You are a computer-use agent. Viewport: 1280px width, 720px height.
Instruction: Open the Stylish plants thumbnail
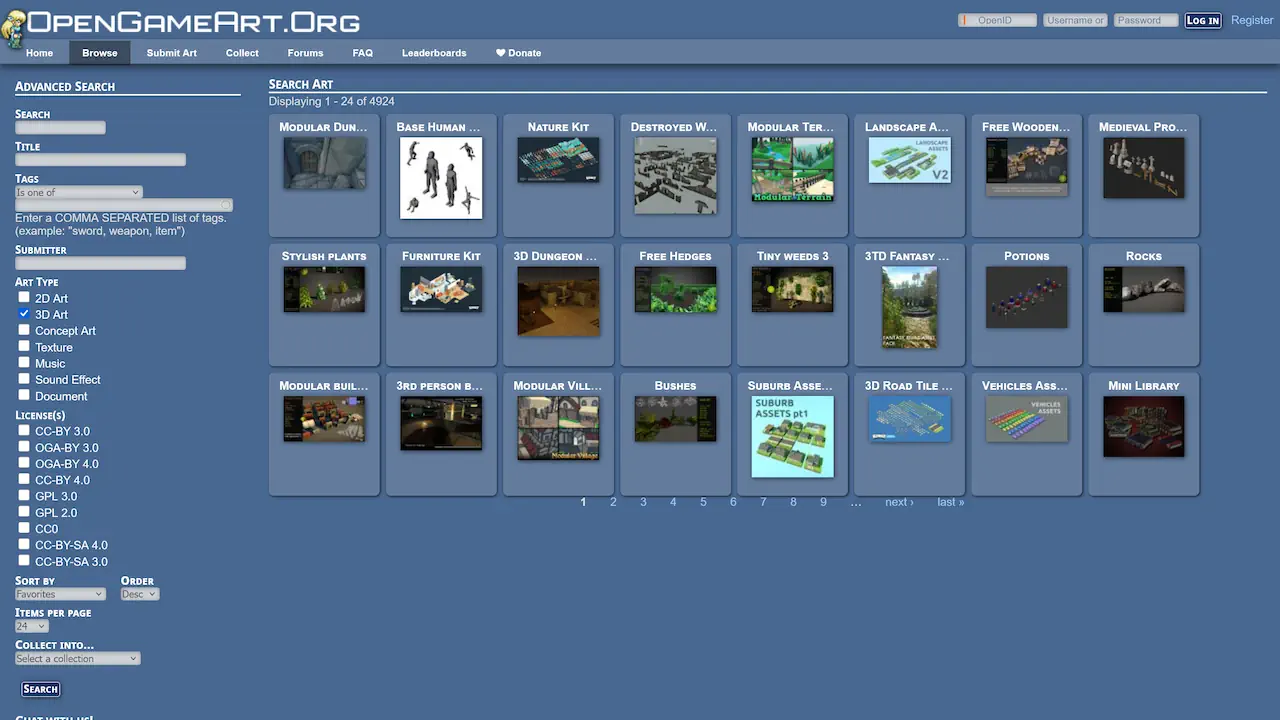(324, 289)
